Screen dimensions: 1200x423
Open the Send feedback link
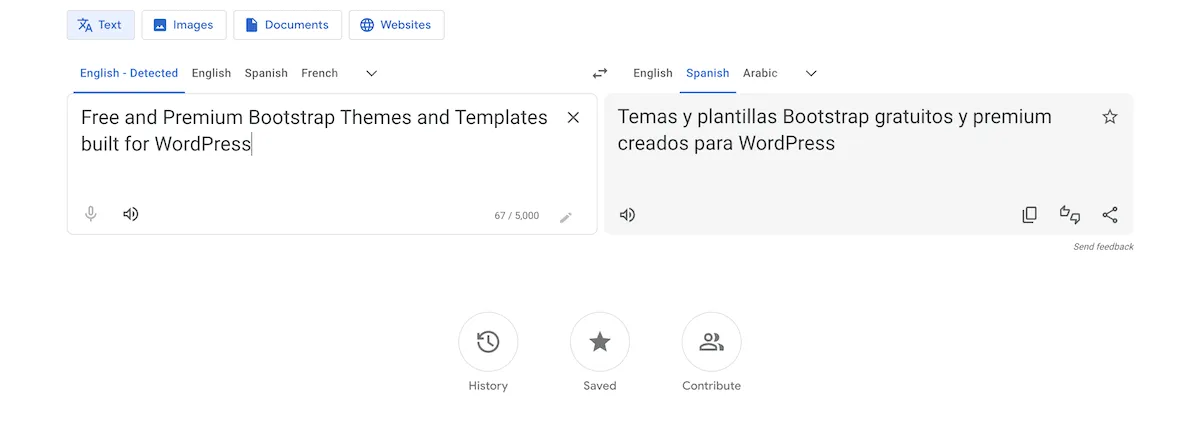click(x=1103, y=247)
